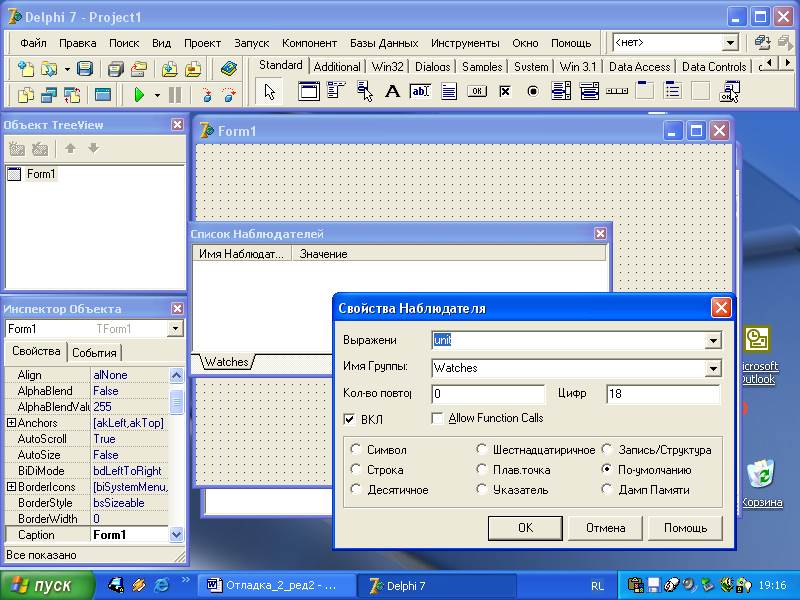Click the Toggle Form/Unit icon
Image resolution: width=800 pixels, height=600 pixels.
point(72,95)
